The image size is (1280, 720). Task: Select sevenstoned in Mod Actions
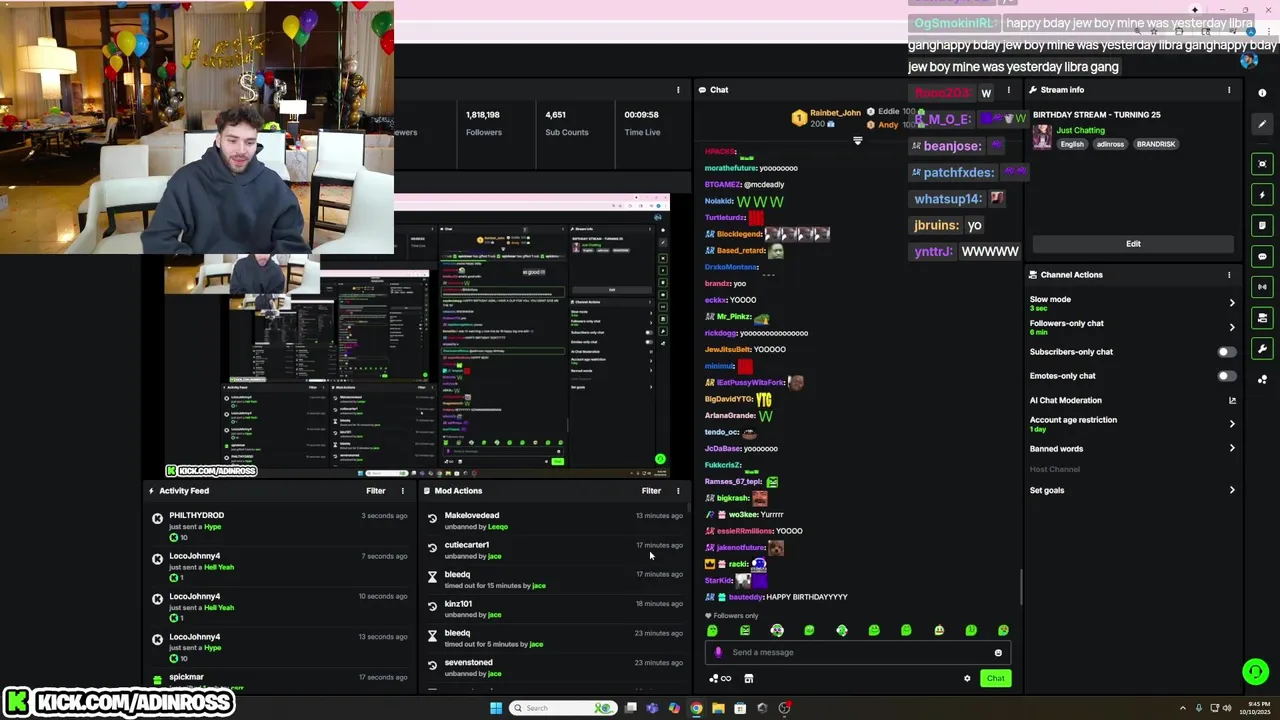pos(469,663)
